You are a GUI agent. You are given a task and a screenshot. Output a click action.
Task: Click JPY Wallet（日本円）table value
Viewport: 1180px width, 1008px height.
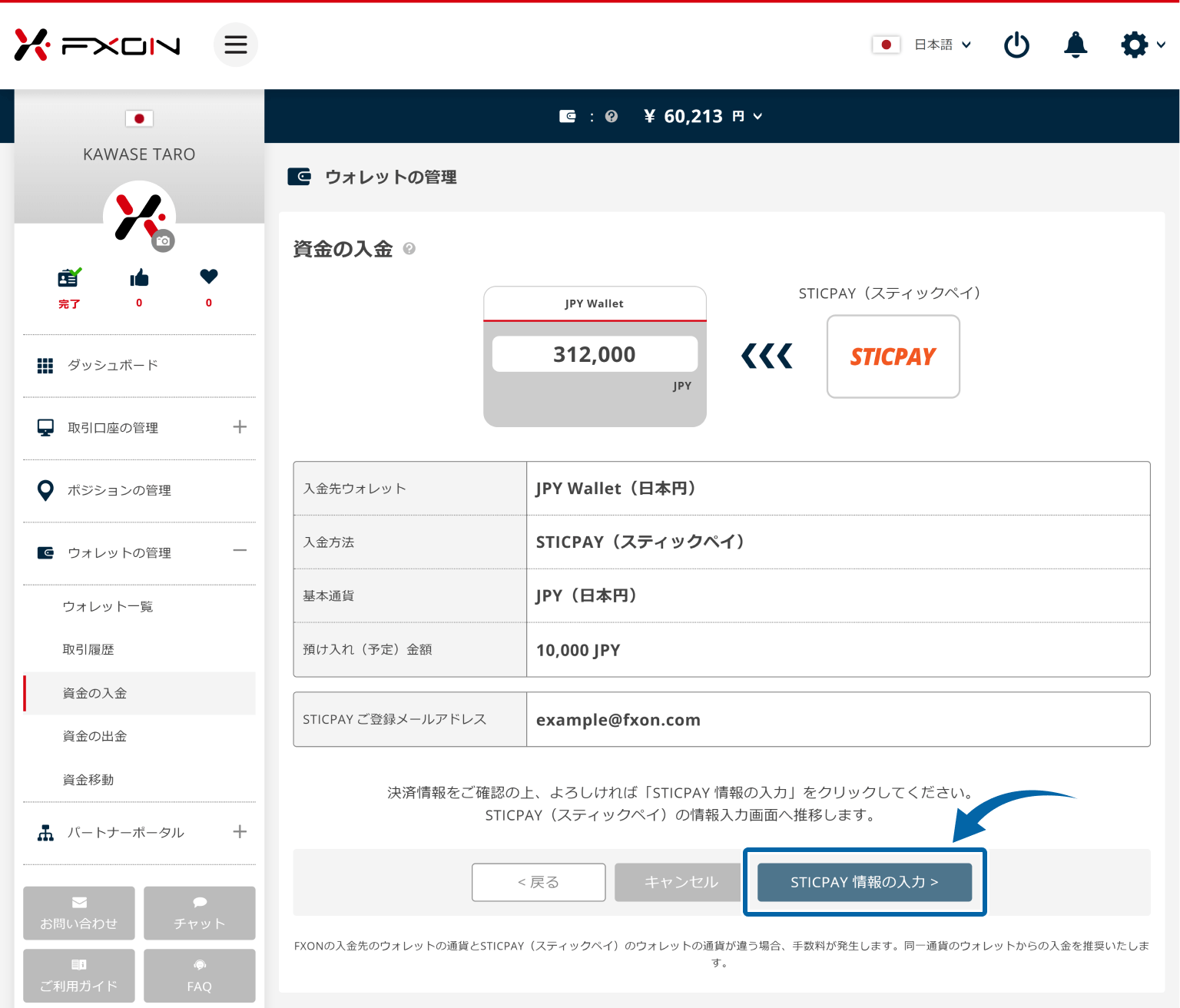[616, 489]
